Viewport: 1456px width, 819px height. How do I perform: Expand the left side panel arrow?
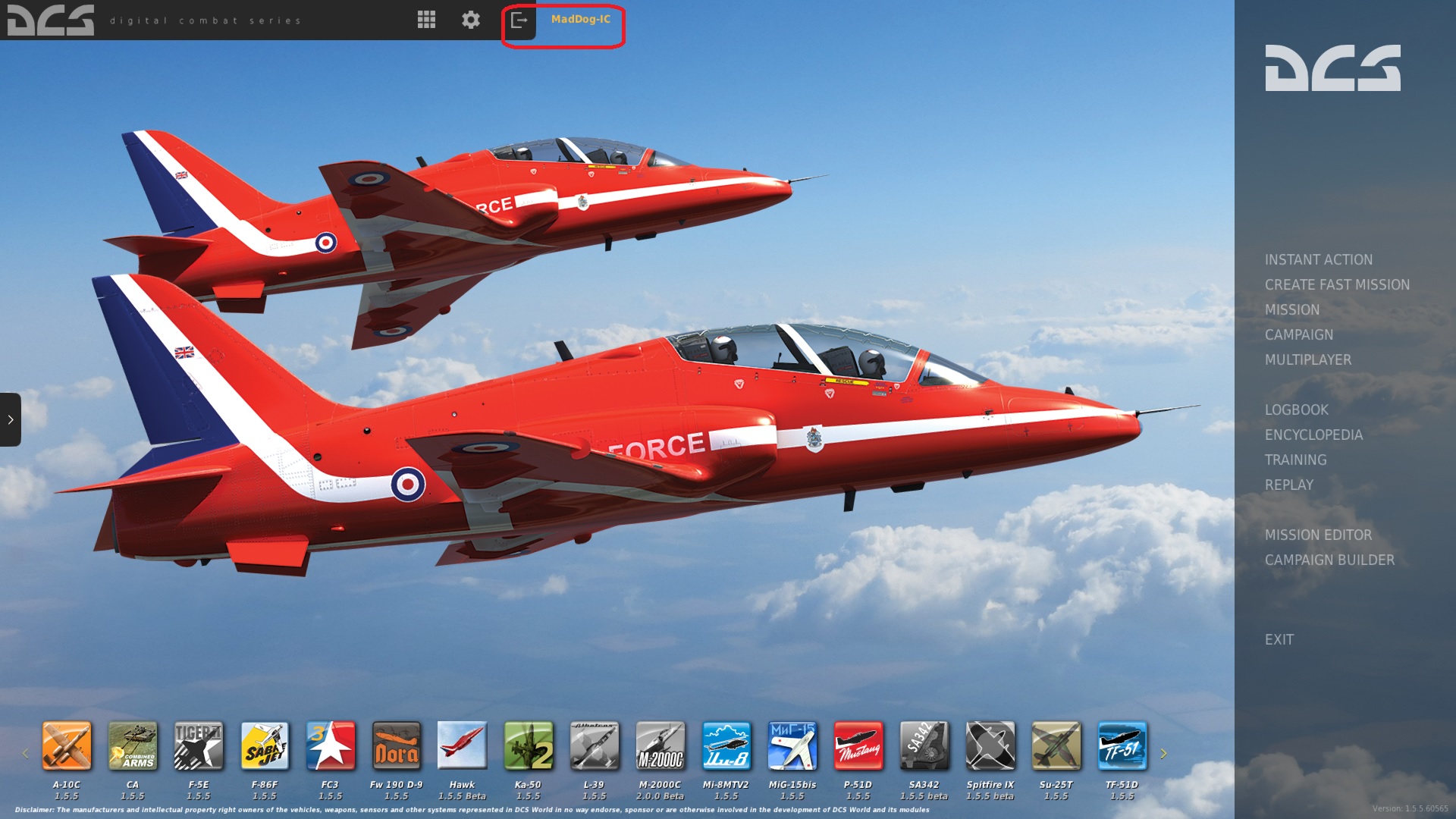(x=11, y=419)
